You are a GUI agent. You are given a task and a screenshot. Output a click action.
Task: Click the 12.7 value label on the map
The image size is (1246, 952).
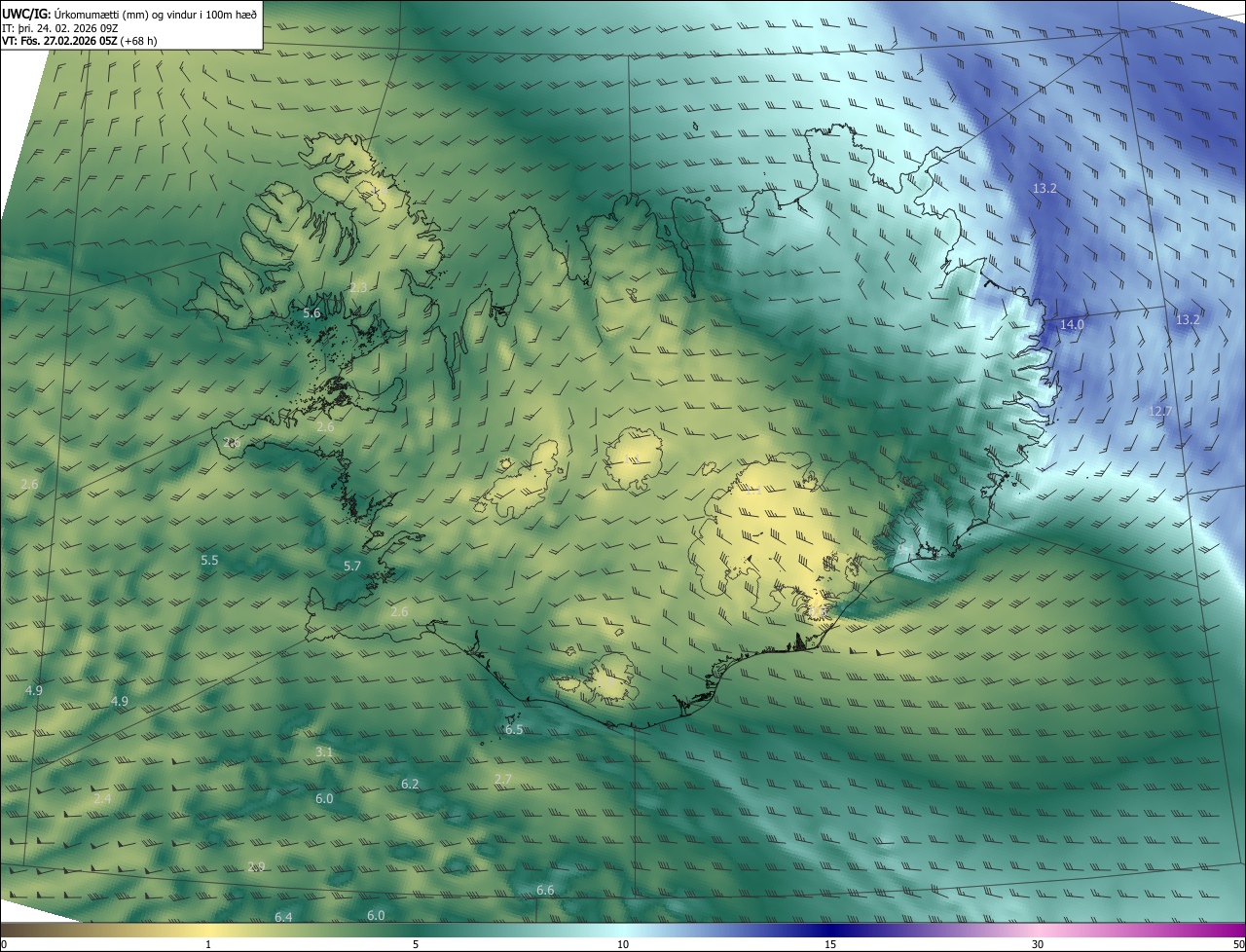click(x=1160, y=412)
